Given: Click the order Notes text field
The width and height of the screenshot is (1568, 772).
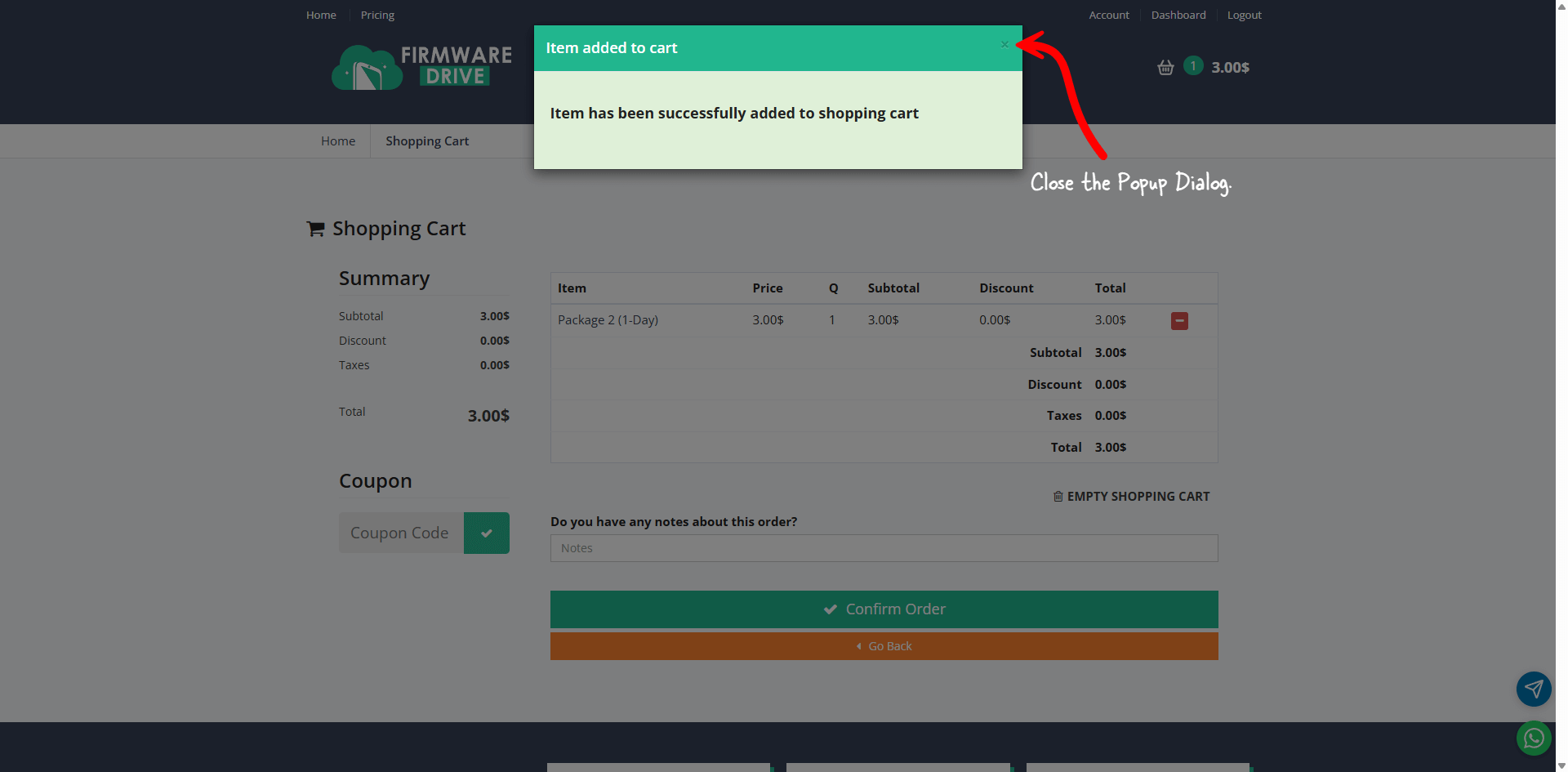Looking at the screenshot, I should click(x=884, y=548).
